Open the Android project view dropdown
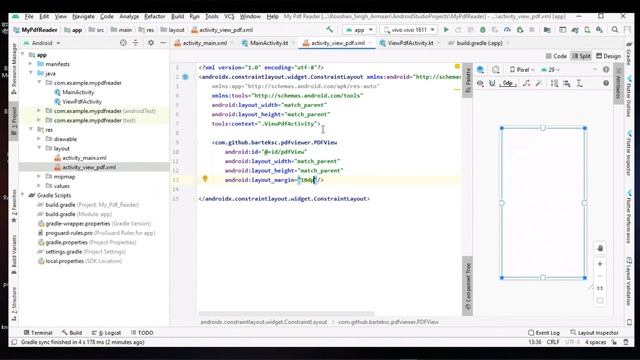640x360 pixels. (42, 43)
